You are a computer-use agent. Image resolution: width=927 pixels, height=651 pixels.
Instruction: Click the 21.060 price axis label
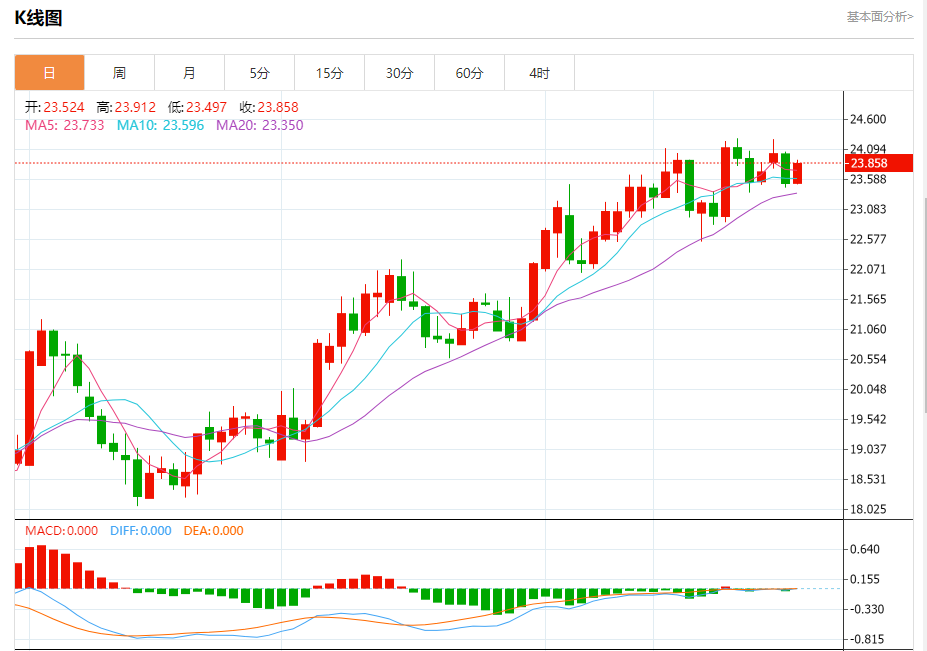click(868, 329)
